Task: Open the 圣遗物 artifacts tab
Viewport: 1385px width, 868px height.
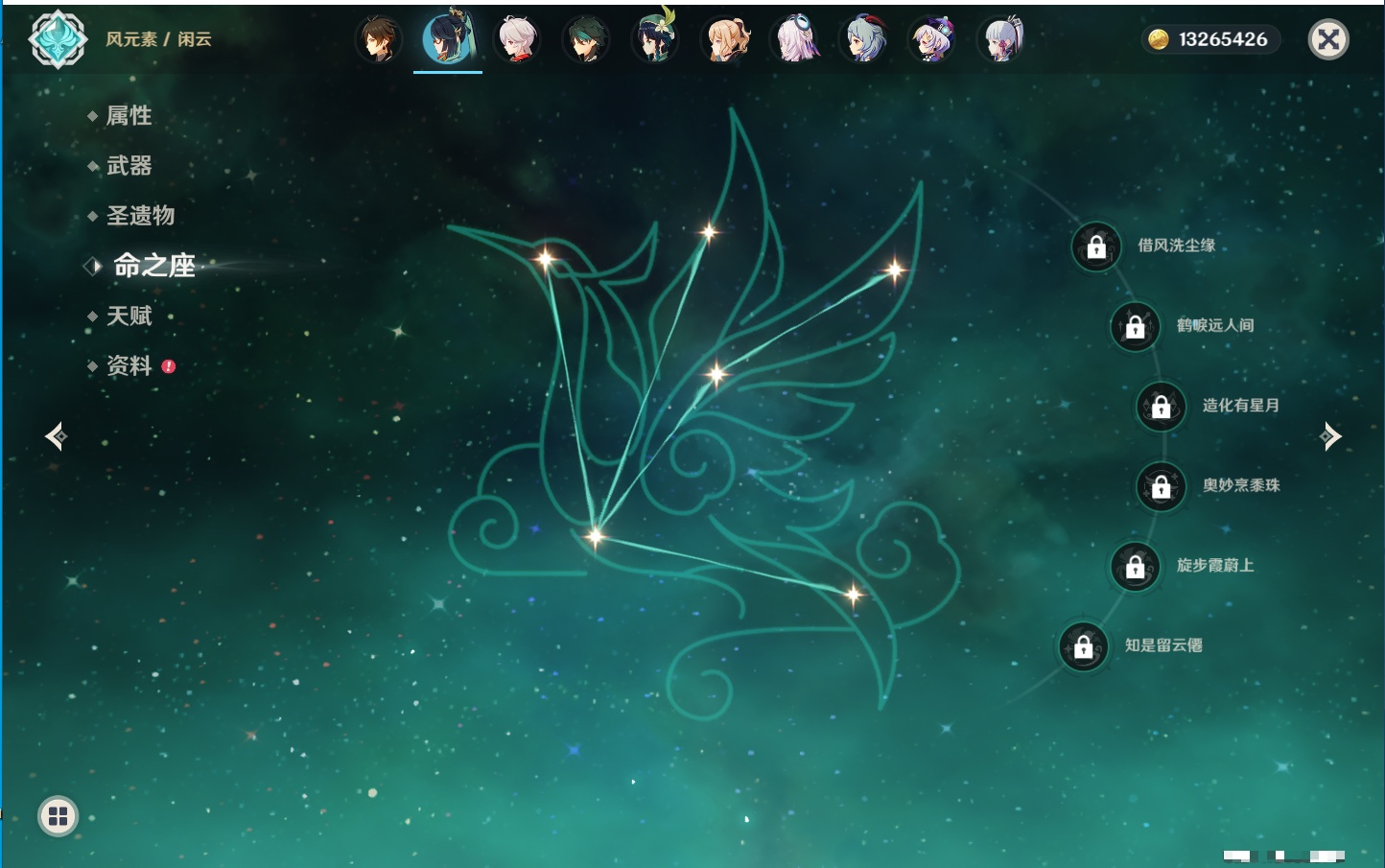Action: point(140,216)
